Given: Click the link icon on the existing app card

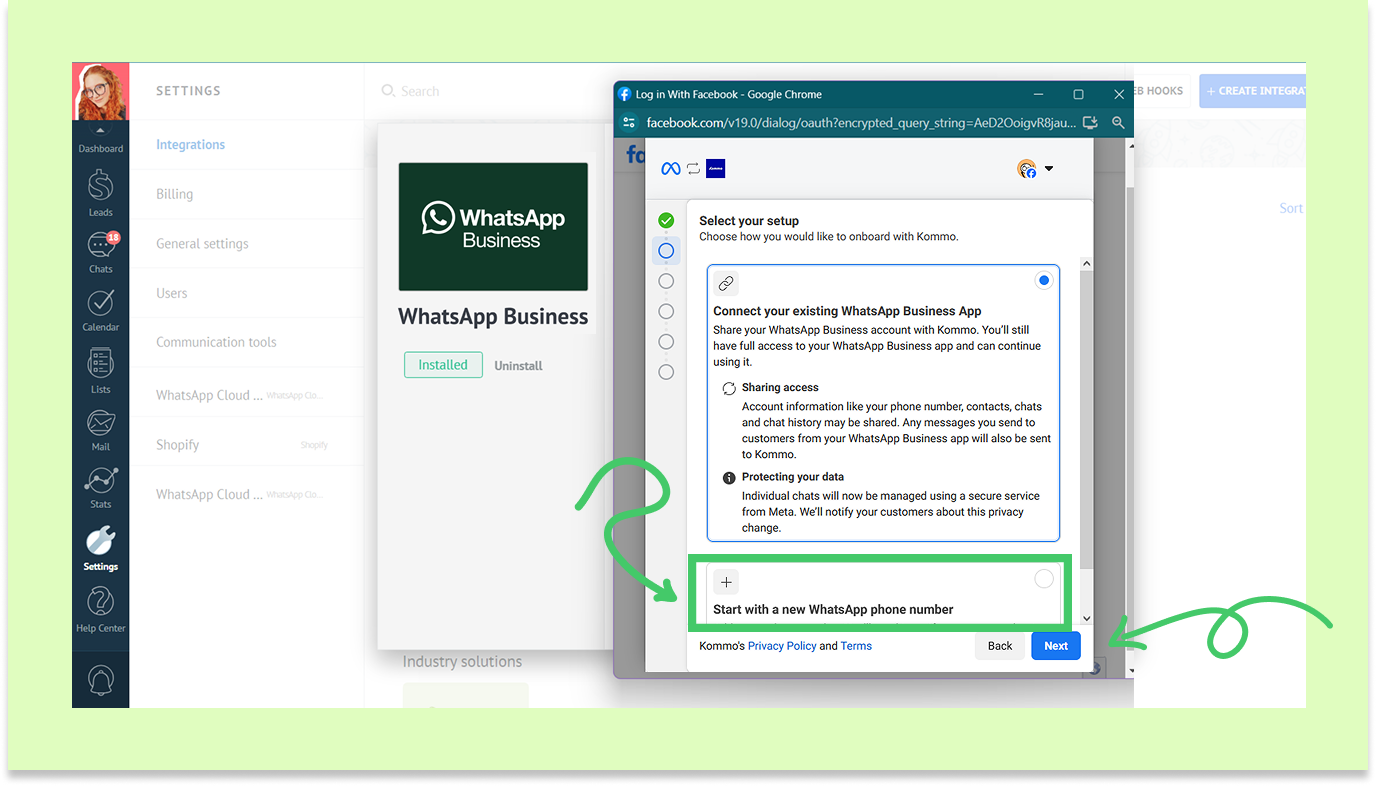Looking at the screenshot, I should tap(726, 284).
